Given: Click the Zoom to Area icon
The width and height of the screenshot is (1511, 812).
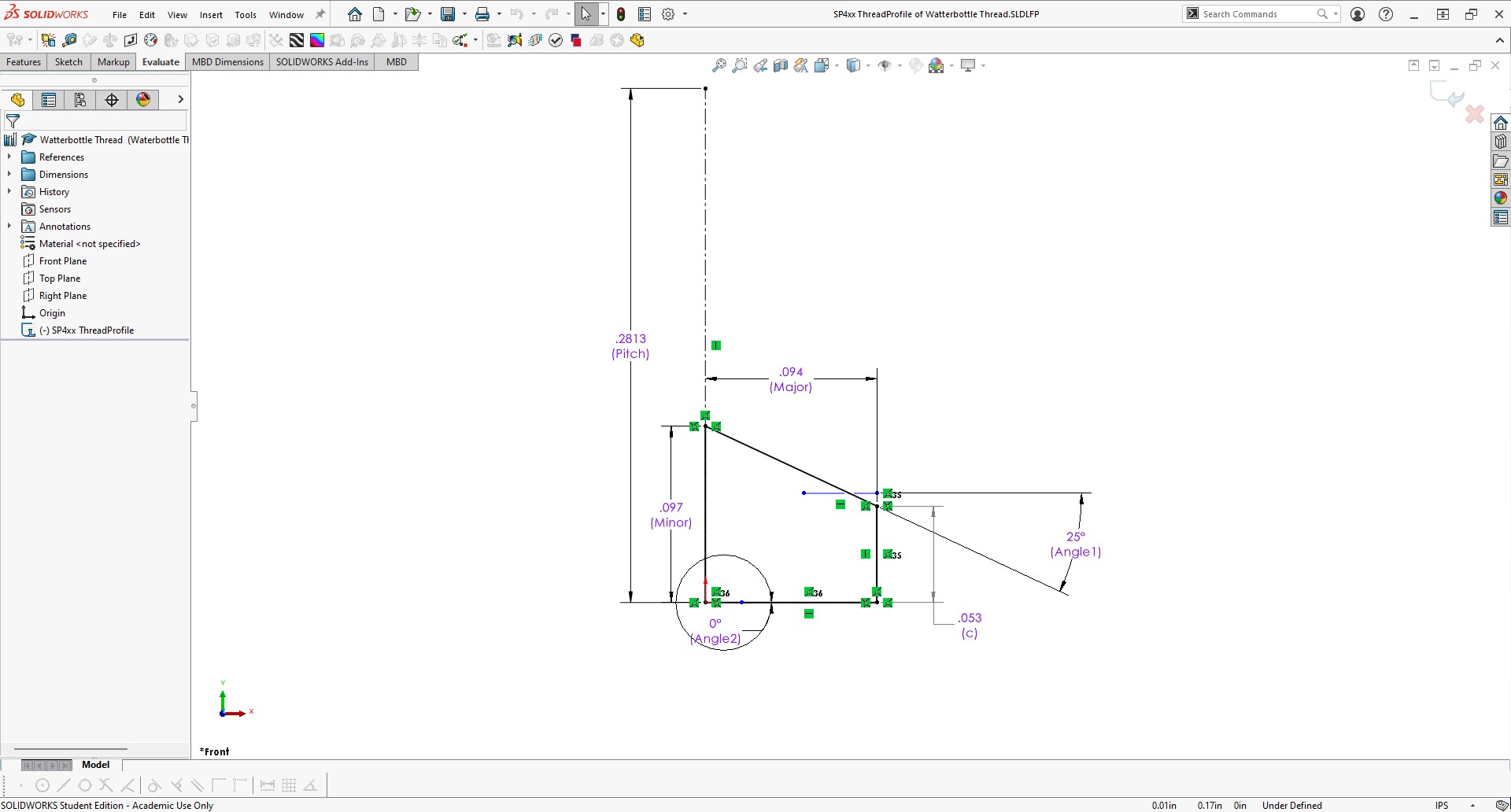Looking at the screenshot, I should [740, 65].
